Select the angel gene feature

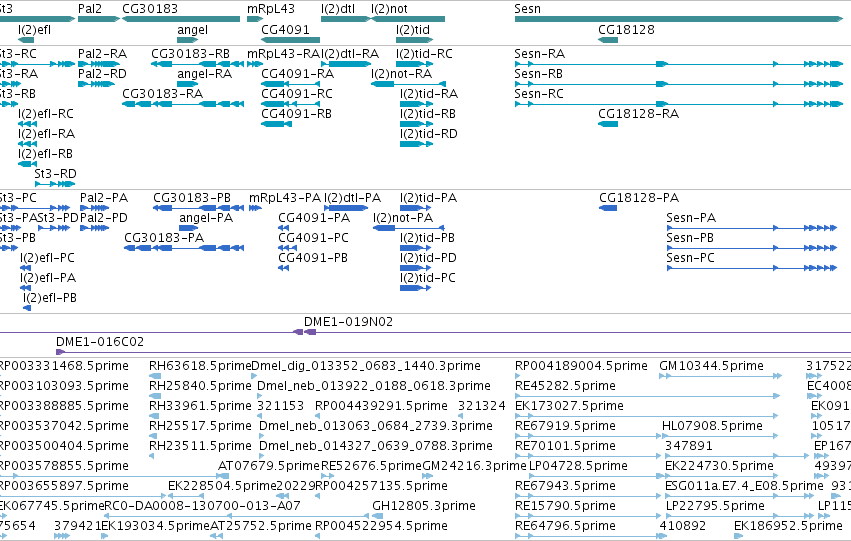[188, 40]
